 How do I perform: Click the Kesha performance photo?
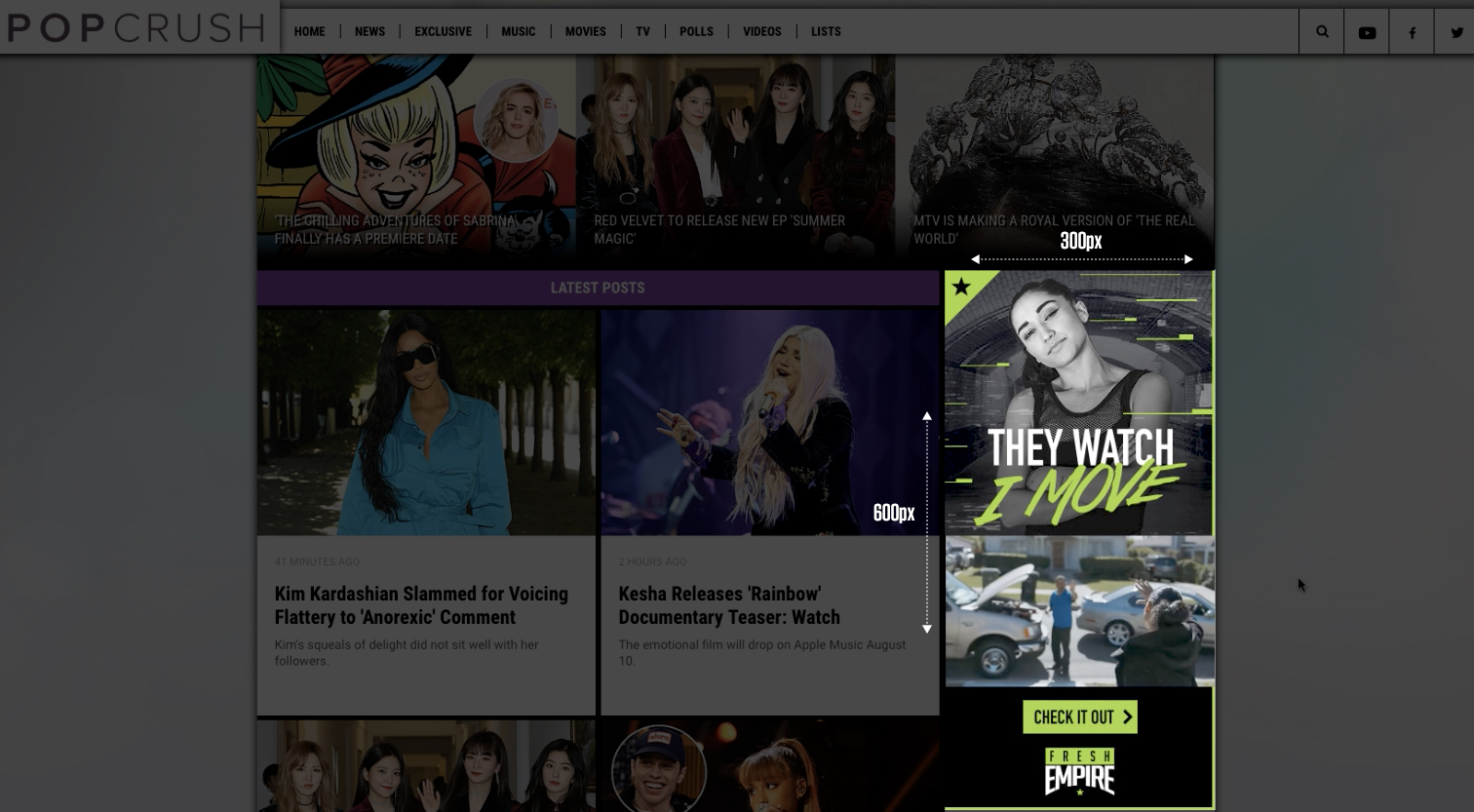[770, 422]
